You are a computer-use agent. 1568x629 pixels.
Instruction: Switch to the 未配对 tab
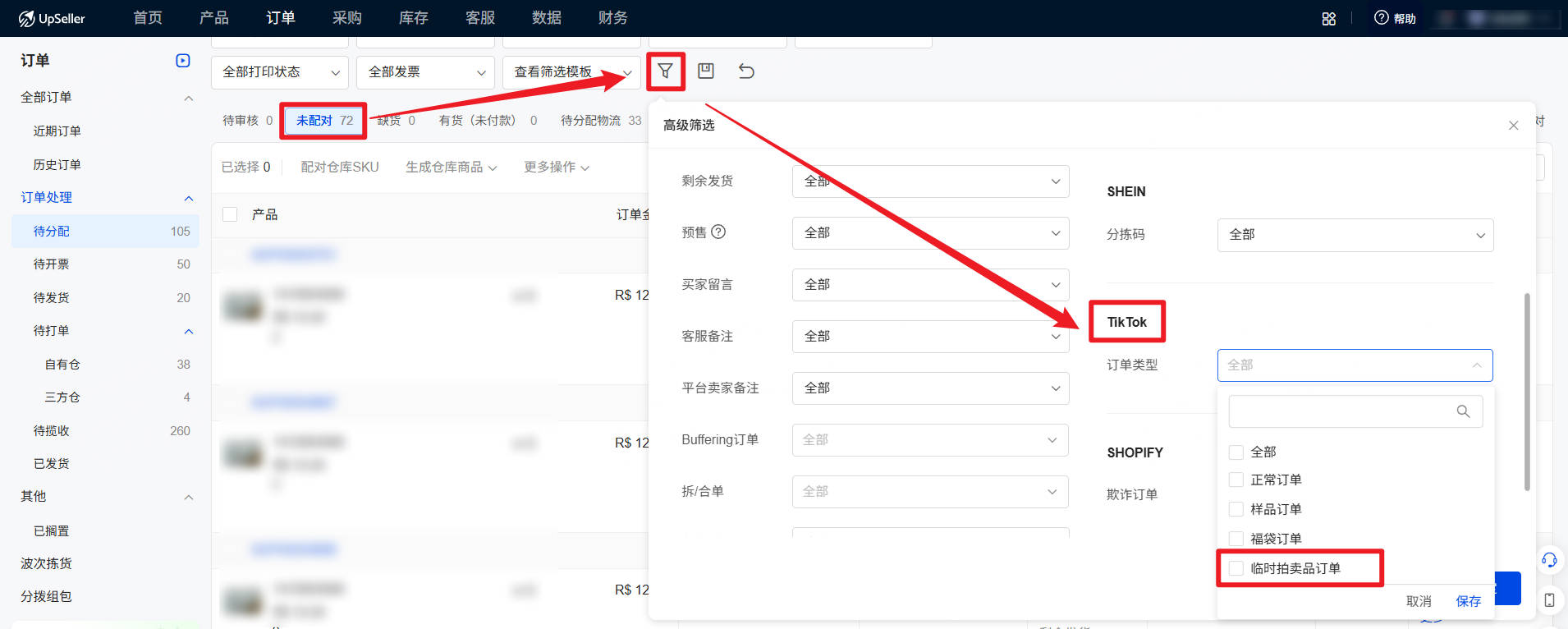(x=324, y=121)
